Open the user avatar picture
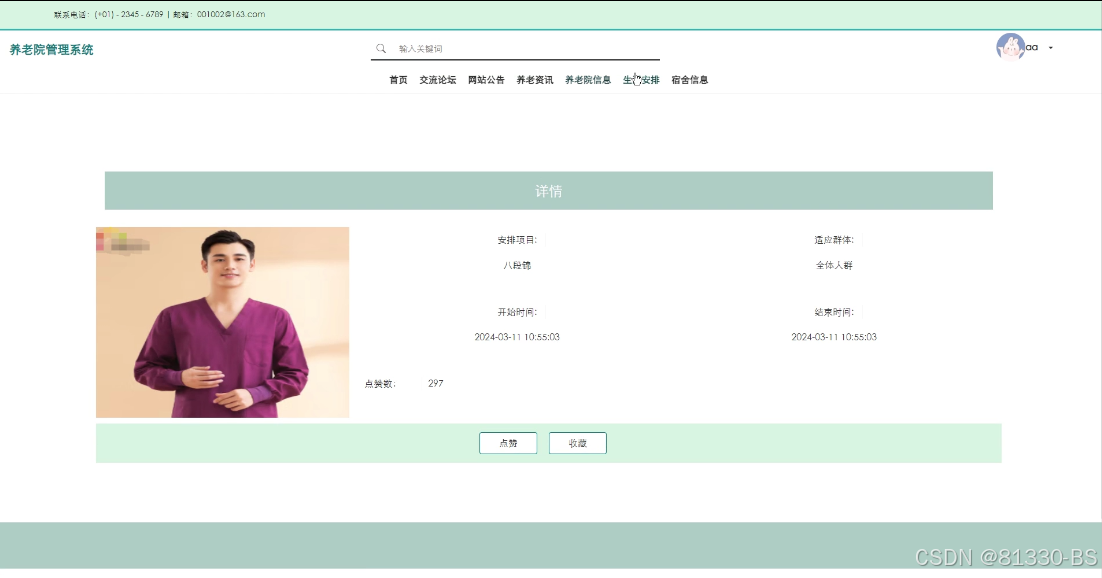This screenshot has width=1102, height=578. [x=1010, y=47]
